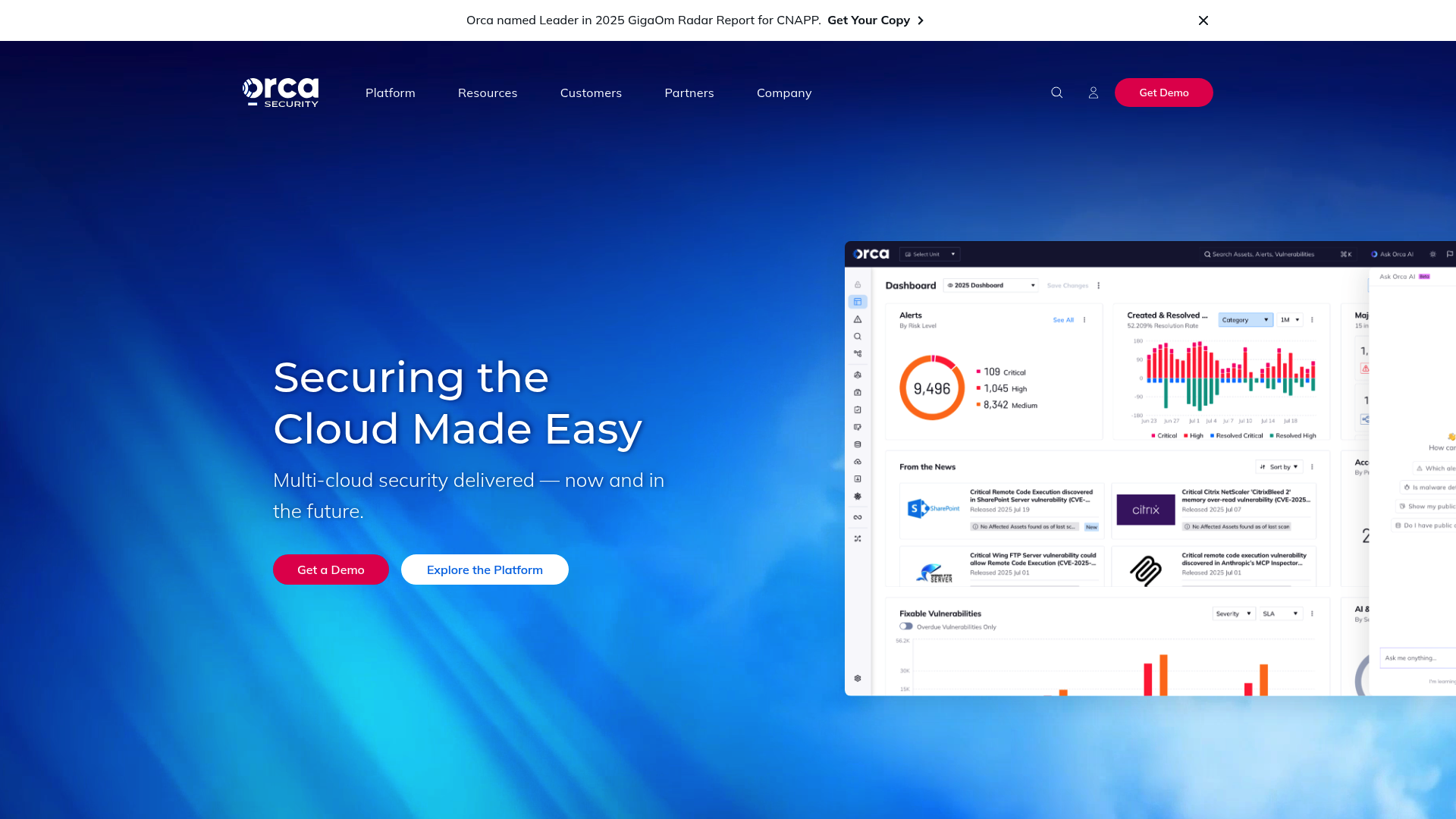This screenshot has height=819, width=1456.
Task: Click the dashboard preview's sidebar lock icon
Action: click(858, 285)
